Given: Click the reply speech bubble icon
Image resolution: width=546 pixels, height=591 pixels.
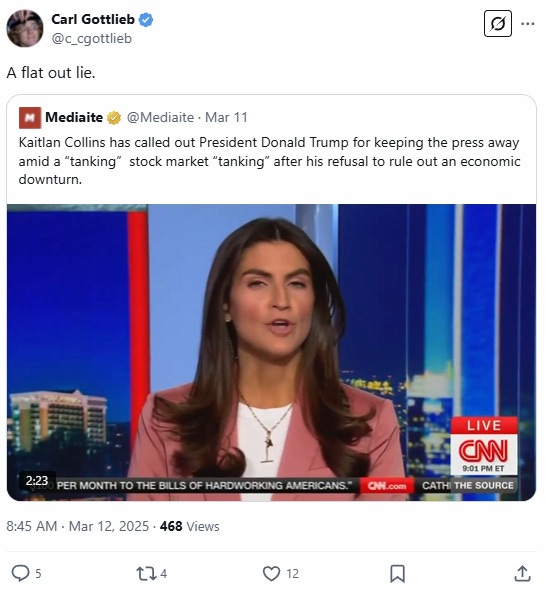Looking at the screenshot, I should tap(20, 573).
